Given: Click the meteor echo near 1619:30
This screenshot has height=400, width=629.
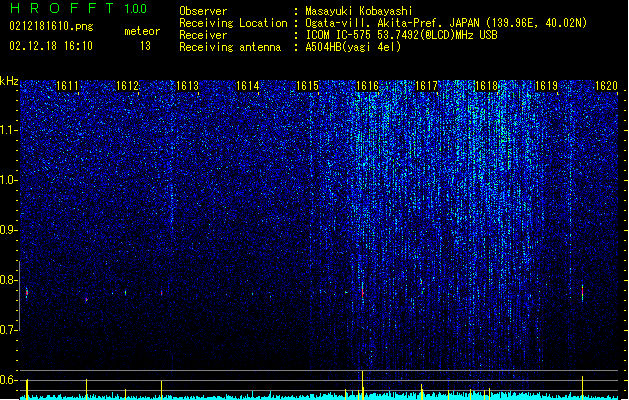Looking at the screenshot, I should click(582, 293).
